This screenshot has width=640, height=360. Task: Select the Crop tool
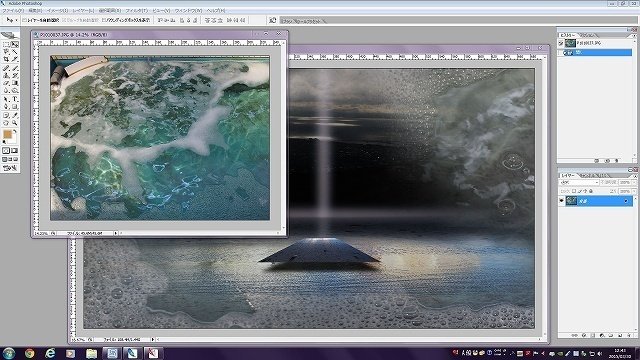pyautogui.click(x=6, y=60)
